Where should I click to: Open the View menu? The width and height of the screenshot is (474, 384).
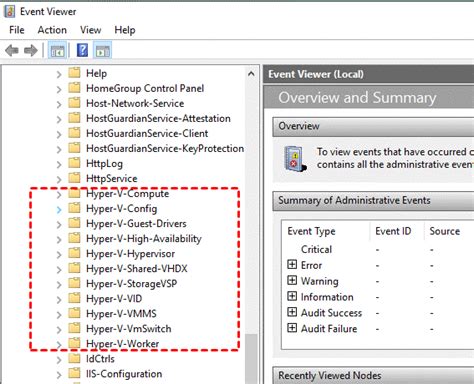click(x=90, y=30)
